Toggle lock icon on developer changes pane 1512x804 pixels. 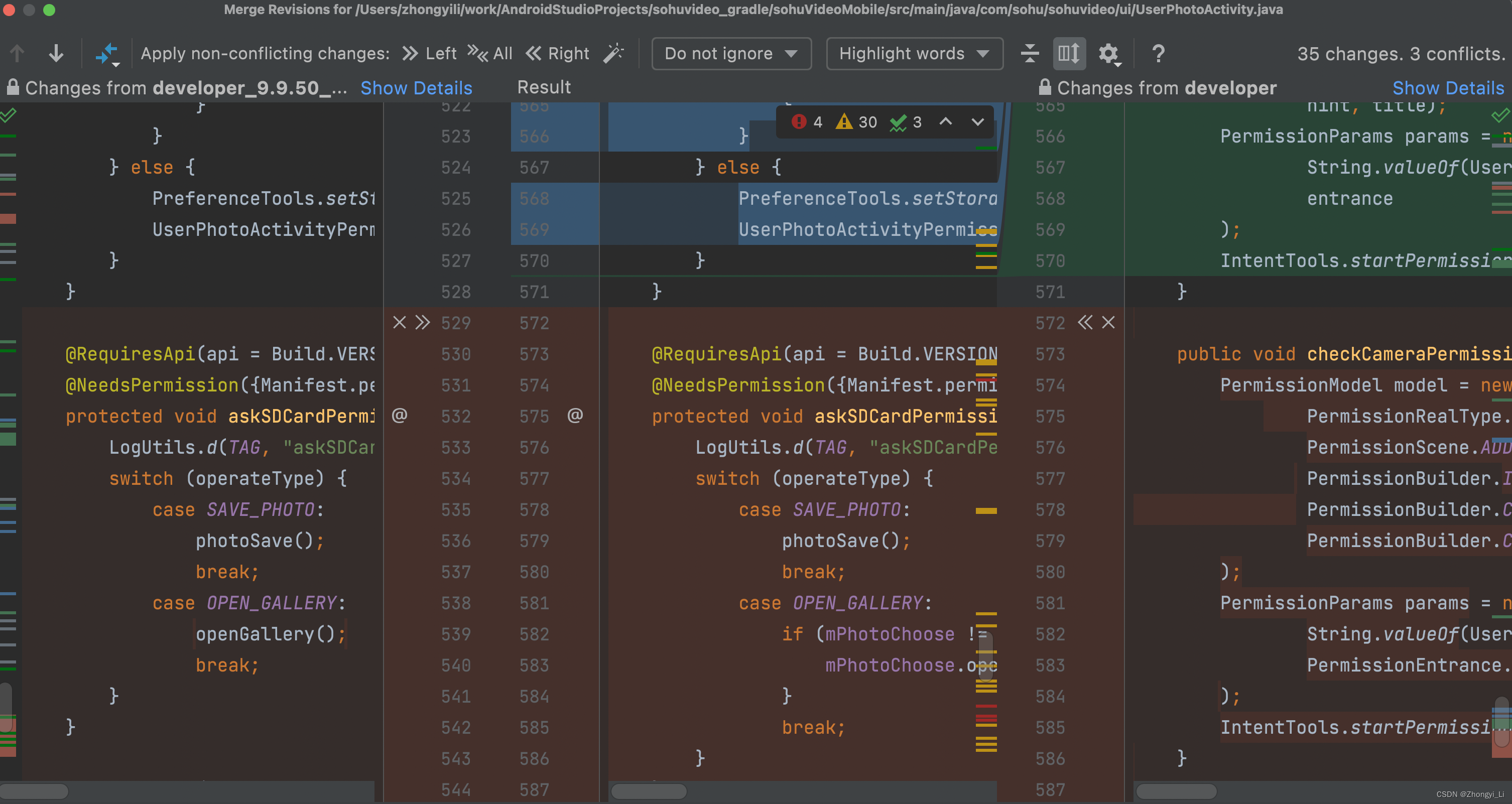[1045, 87]
